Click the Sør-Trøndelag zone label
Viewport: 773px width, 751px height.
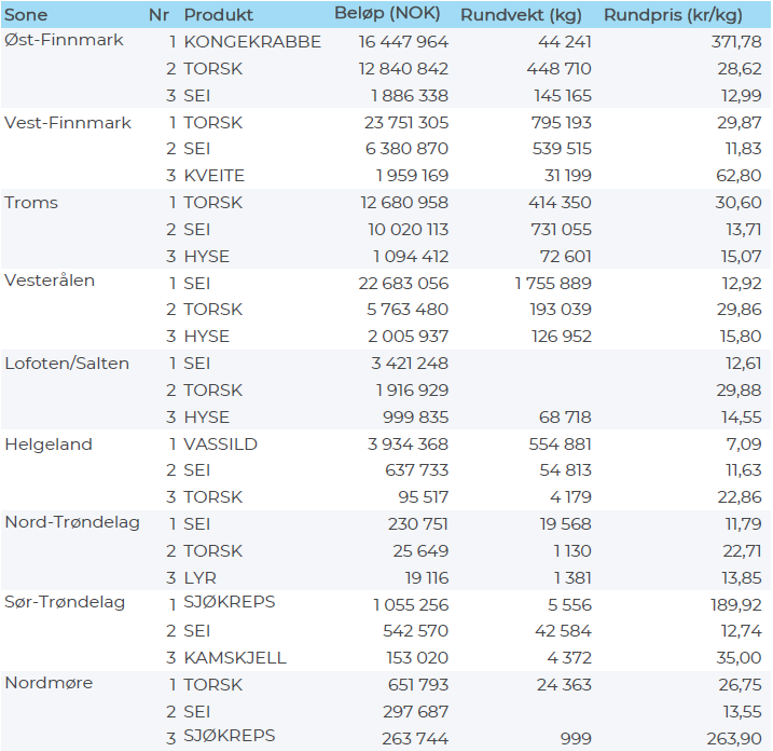point(66,602)
